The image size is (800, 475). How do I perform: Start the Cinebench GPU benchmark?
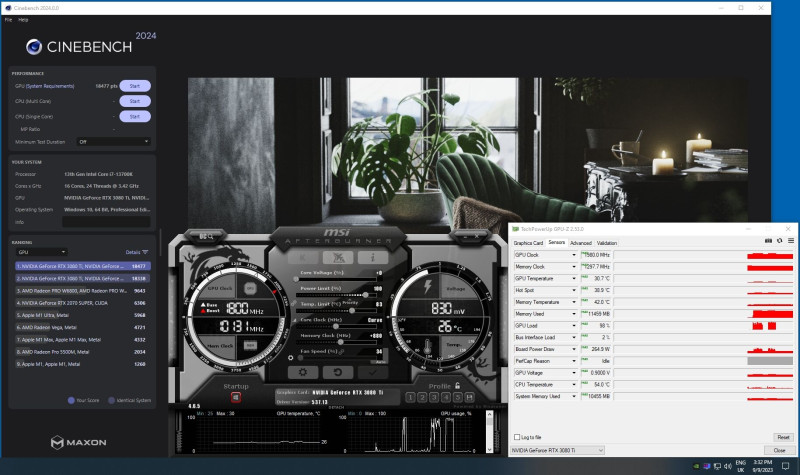135,86
